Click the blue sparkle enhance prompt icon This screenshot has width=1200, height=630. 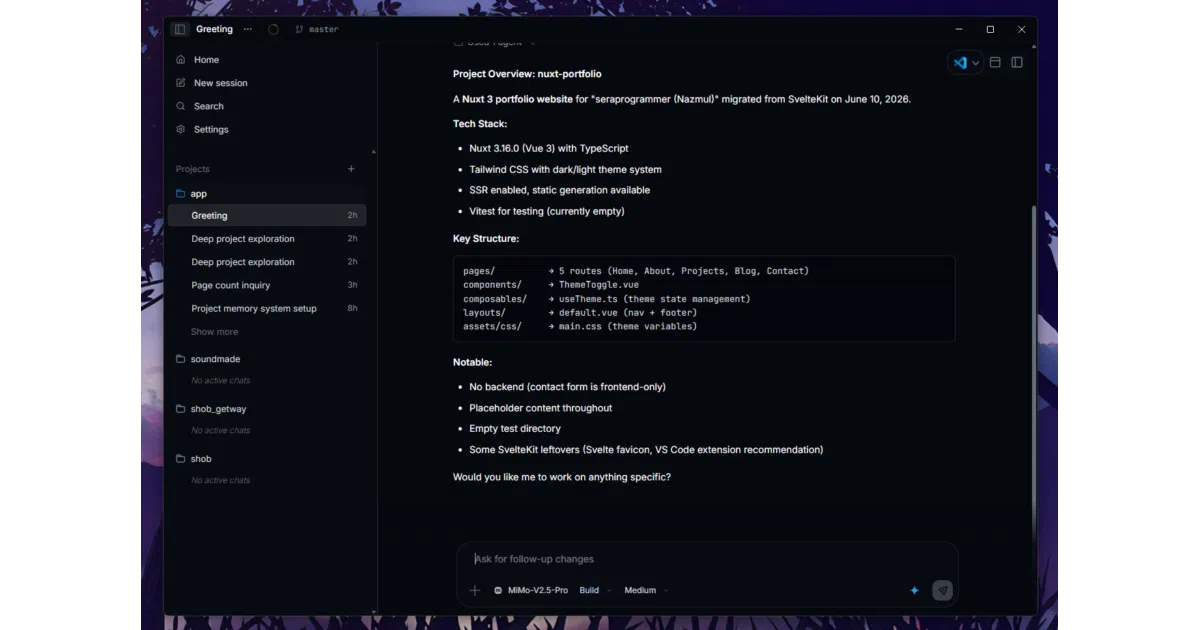pyautogui.click(x=914, y=590)
